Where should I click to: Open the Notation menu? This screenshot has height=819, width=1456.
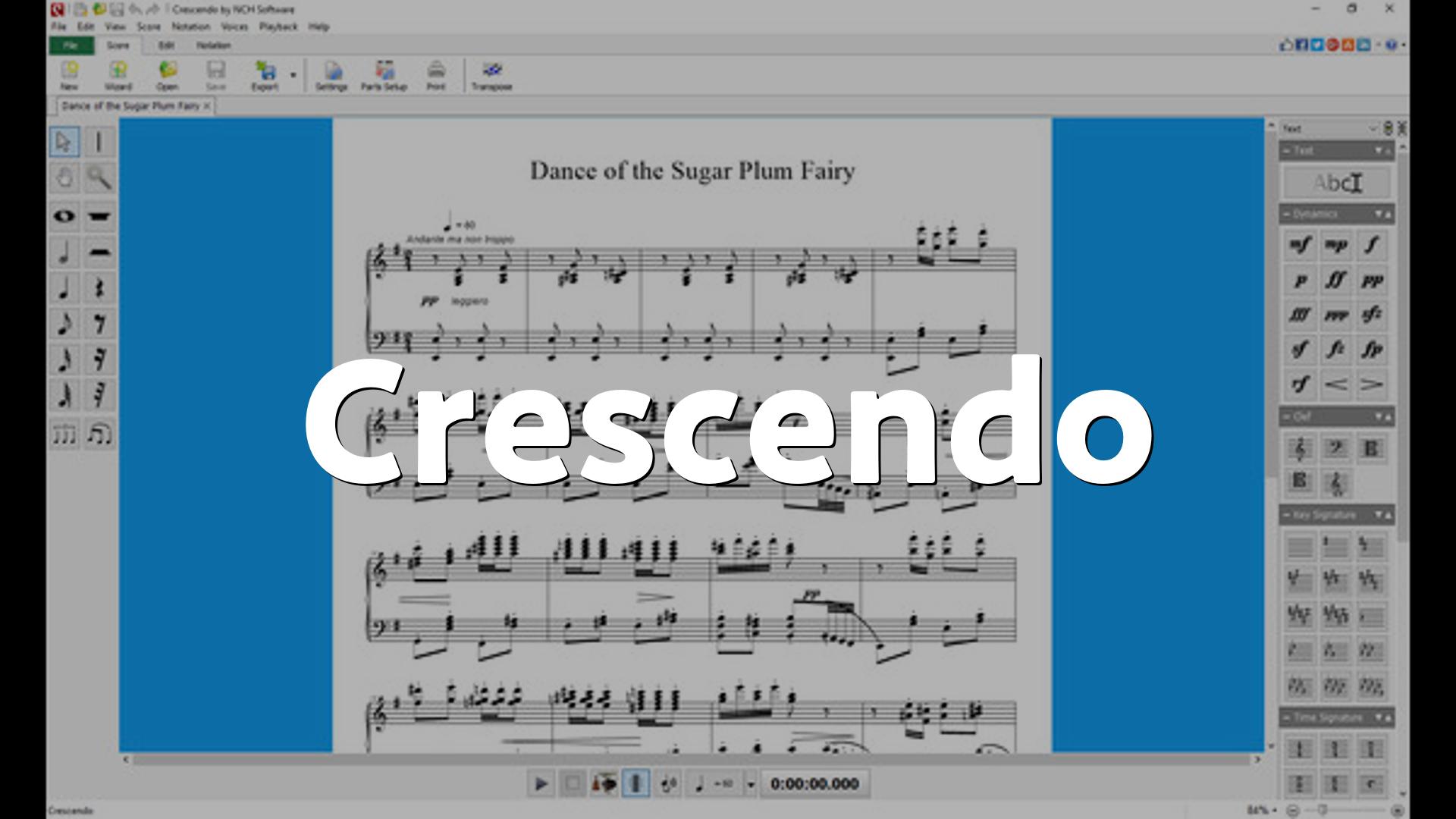point(190,27)
